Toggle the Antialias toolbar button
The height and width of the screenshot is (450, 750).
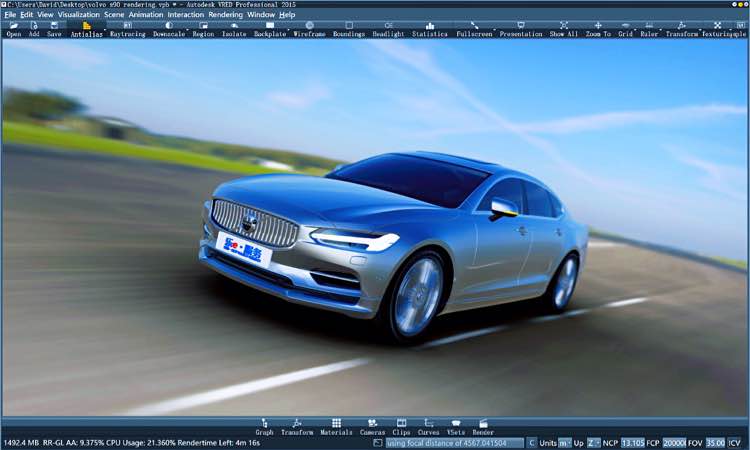click(x=87, y=29)
